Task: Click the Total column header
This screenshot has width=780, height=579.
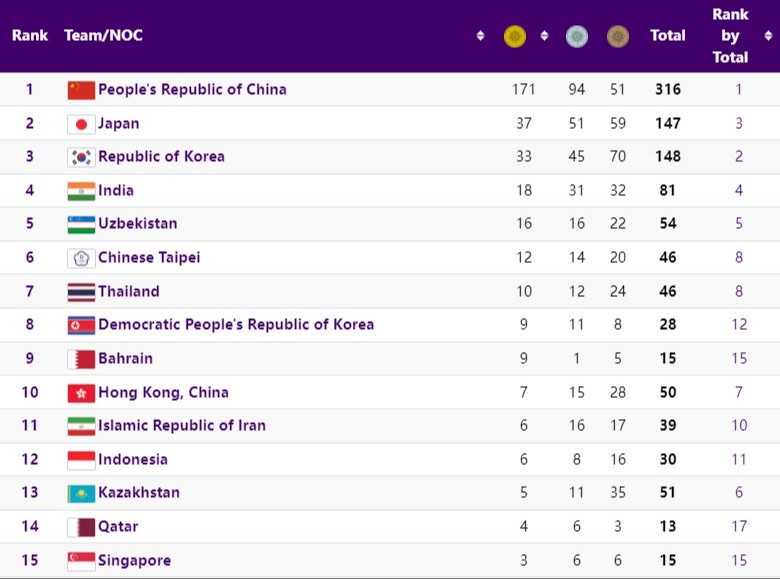Action: coord(667,36)
